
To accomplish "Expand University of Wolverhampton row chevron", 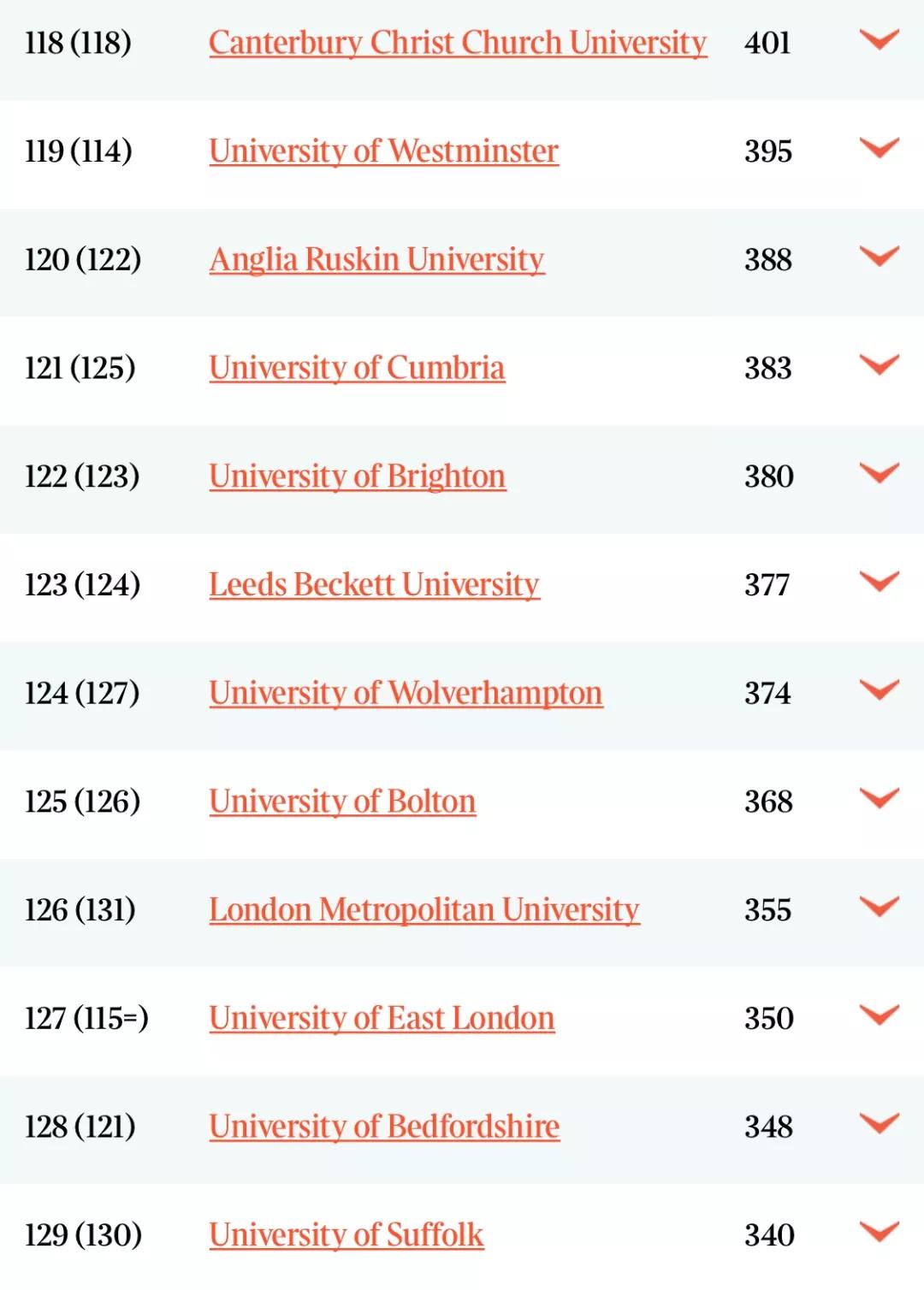I will tap(879, 690).
